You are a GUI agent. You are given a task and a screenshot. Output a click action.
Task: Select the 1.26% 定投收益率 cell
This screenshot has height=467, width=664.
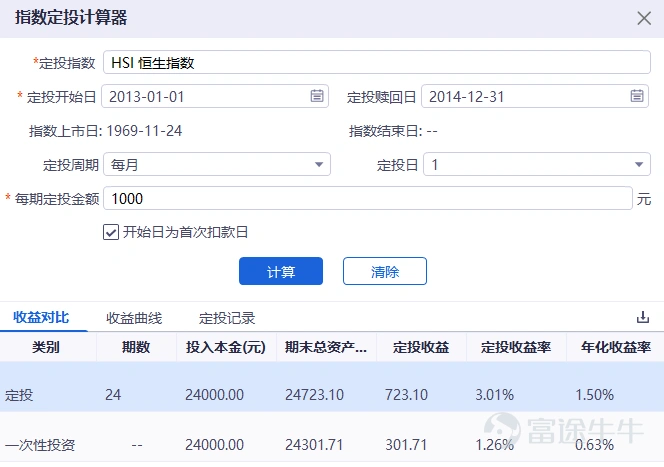(x=495, y=445)
